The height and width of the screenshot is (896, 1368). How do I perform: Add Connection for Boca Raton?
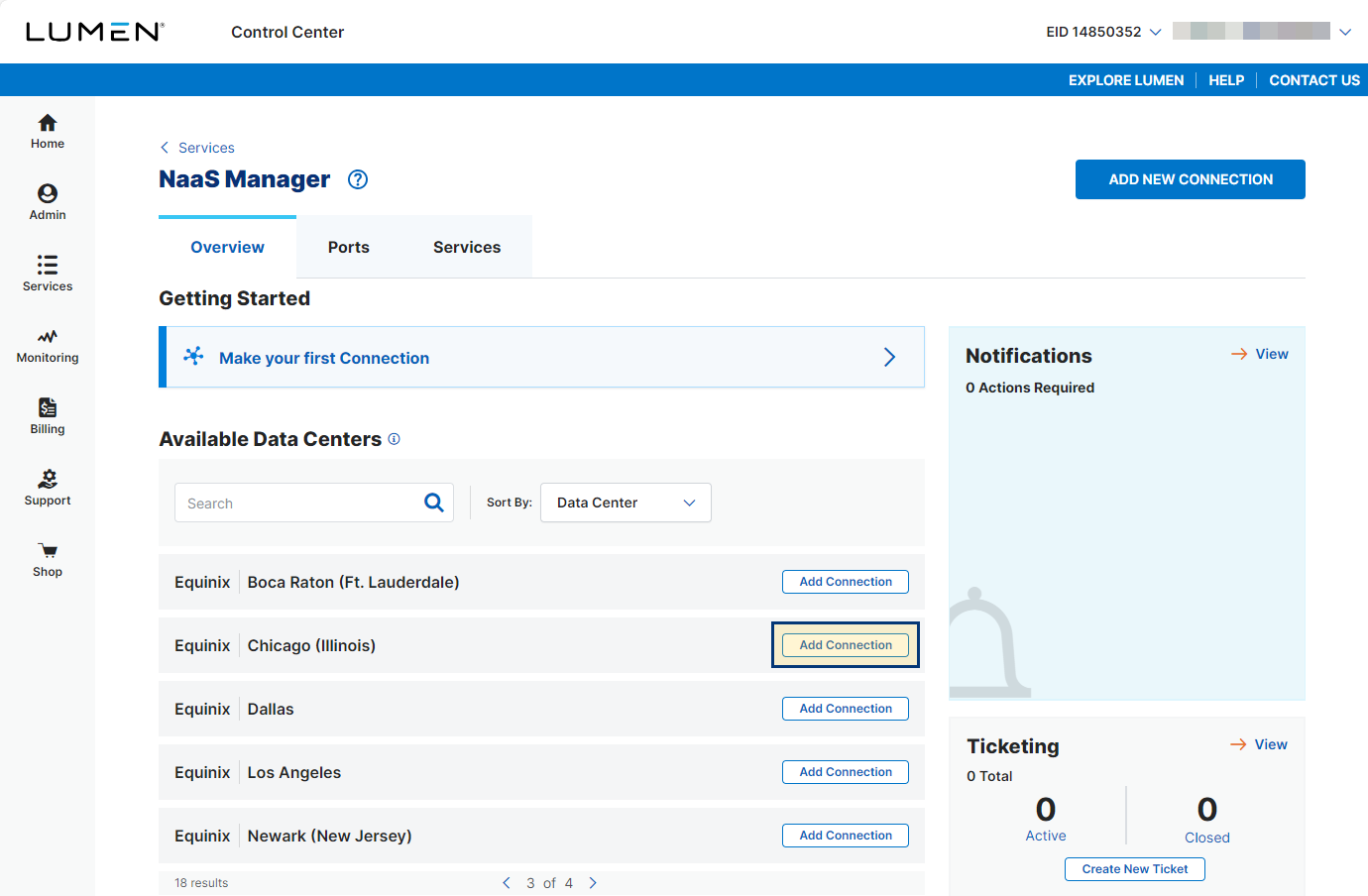[846, 582]
